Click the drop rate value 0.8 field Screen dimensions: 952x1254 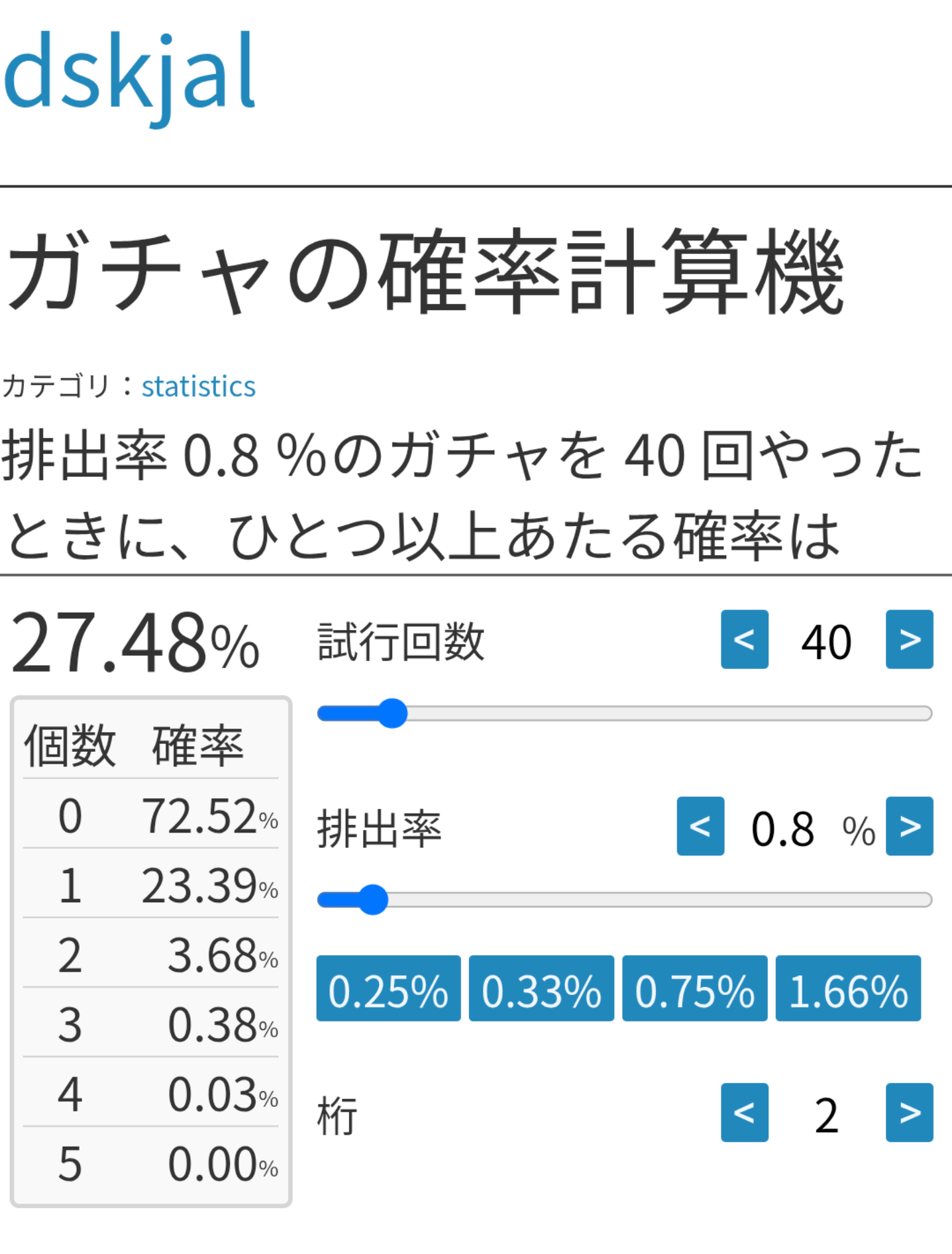[782, 828]
